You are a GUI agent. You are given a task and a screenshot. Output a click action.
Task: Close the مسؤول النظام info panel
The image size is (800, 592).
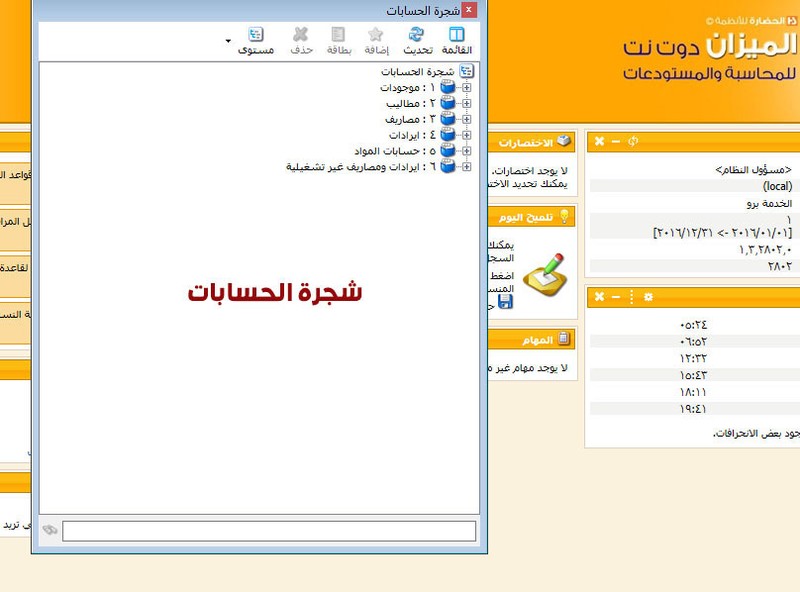pos(599,141)
